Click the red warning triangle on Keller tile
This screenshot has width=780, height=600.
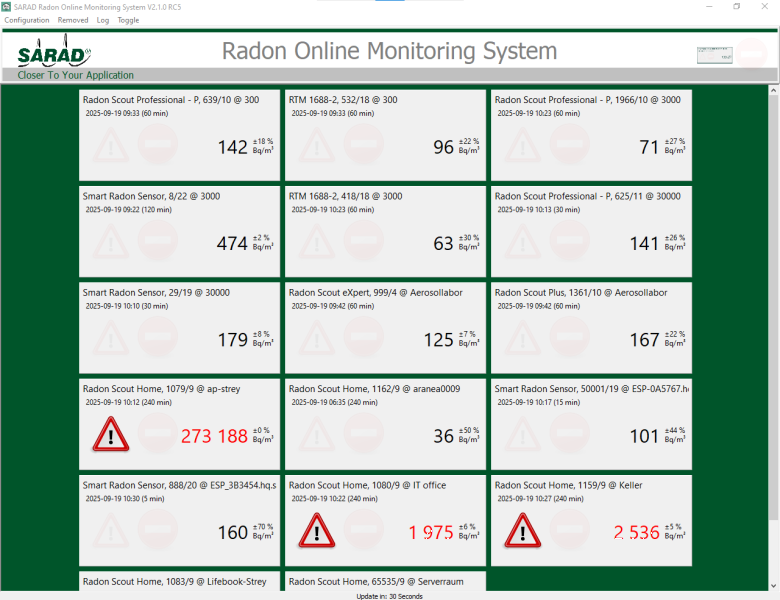click(x=523, y=531)
